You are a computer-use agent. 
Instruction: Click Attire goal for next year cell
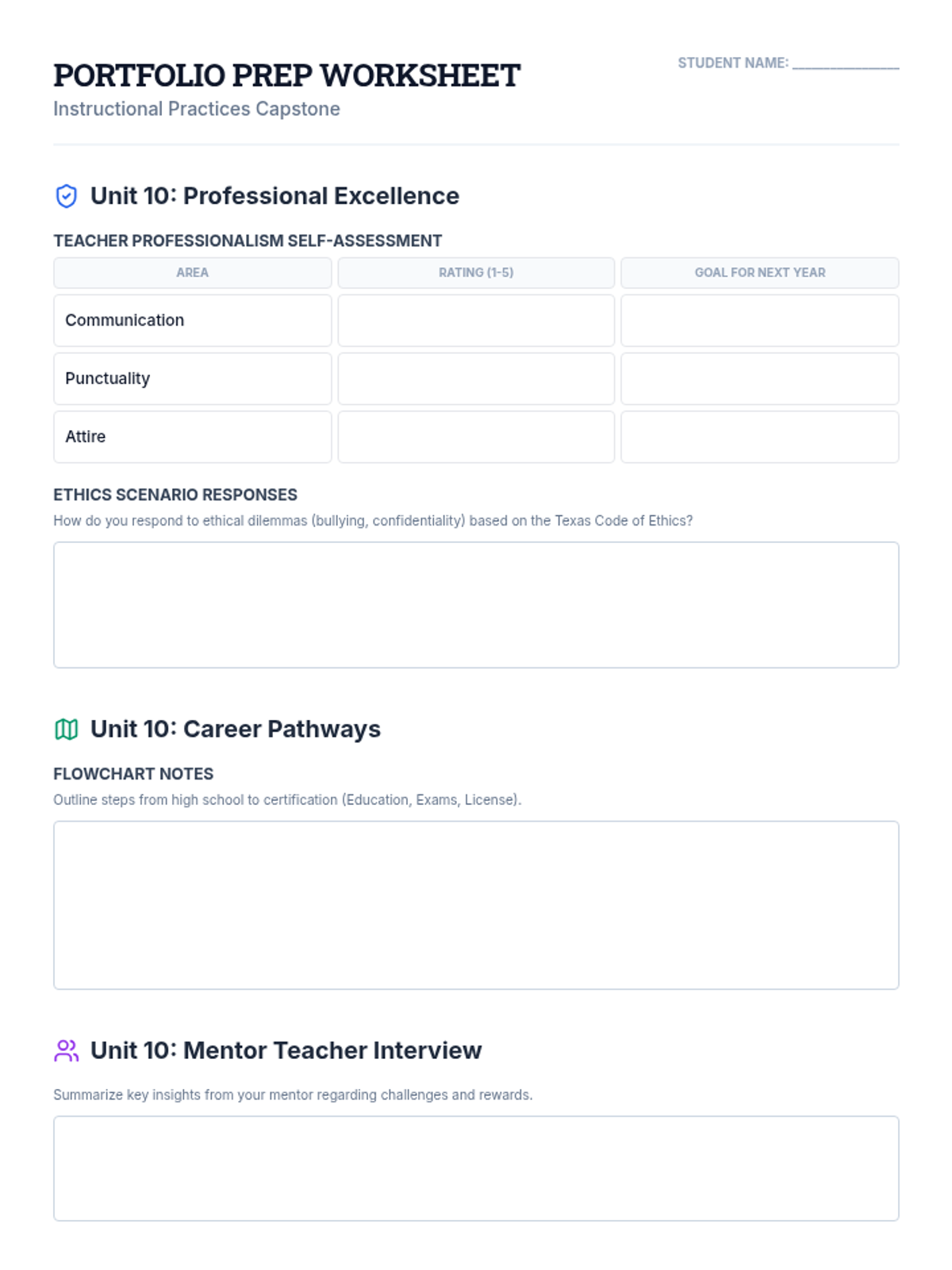pyautogui.click(x=759, y=437)
